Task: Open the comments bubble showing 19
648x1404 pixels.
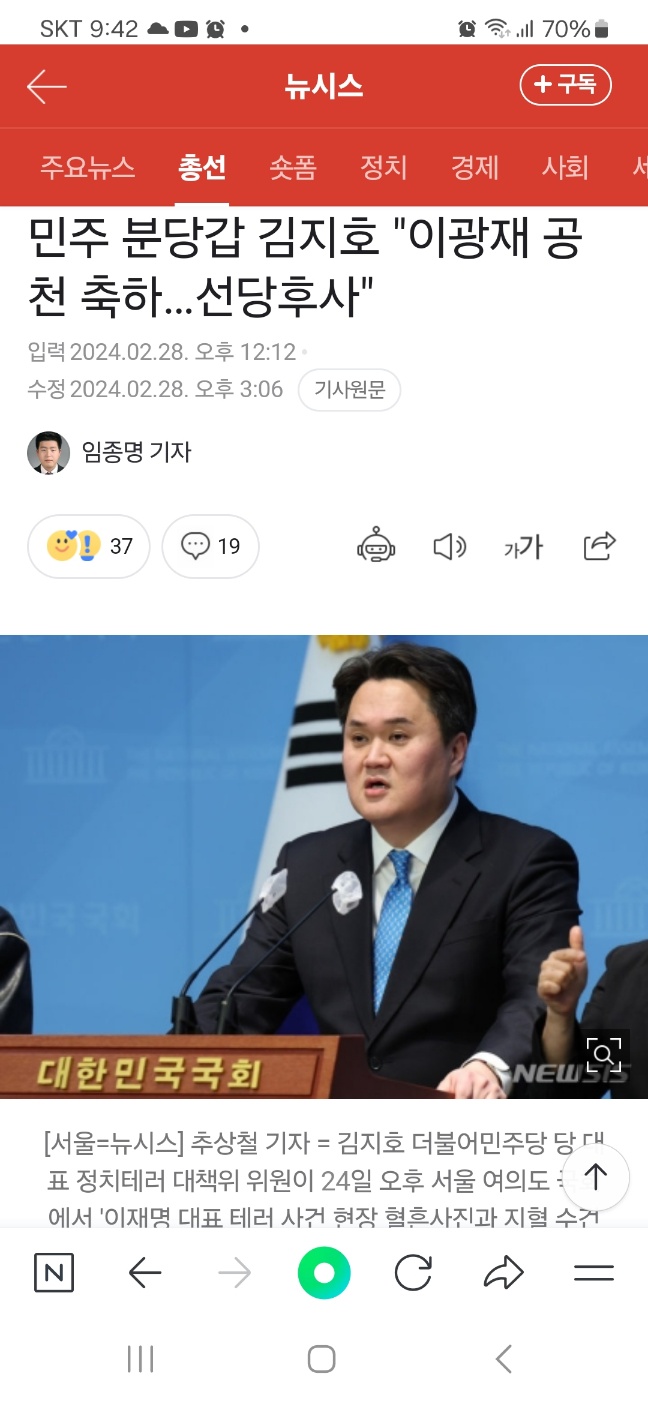Action: coord(210,546)
